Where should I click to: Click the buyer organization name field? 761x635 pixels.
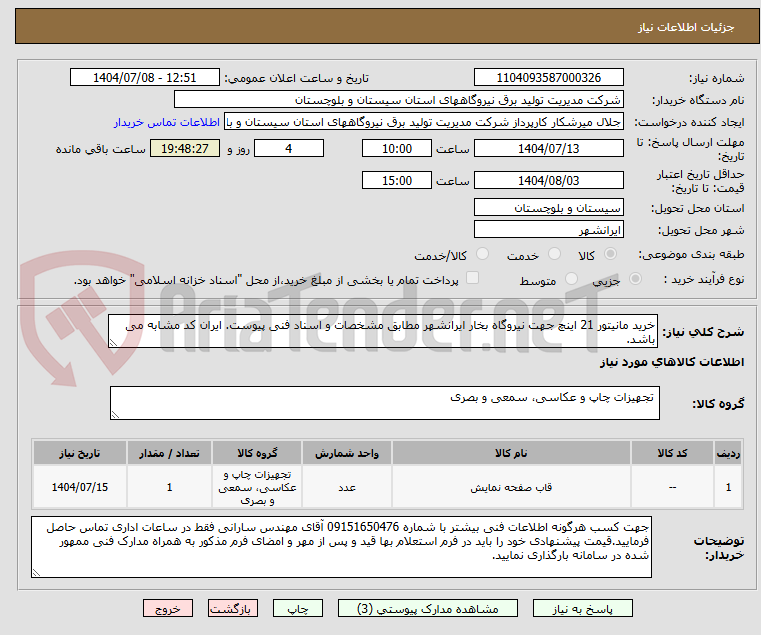click(398, 100)
